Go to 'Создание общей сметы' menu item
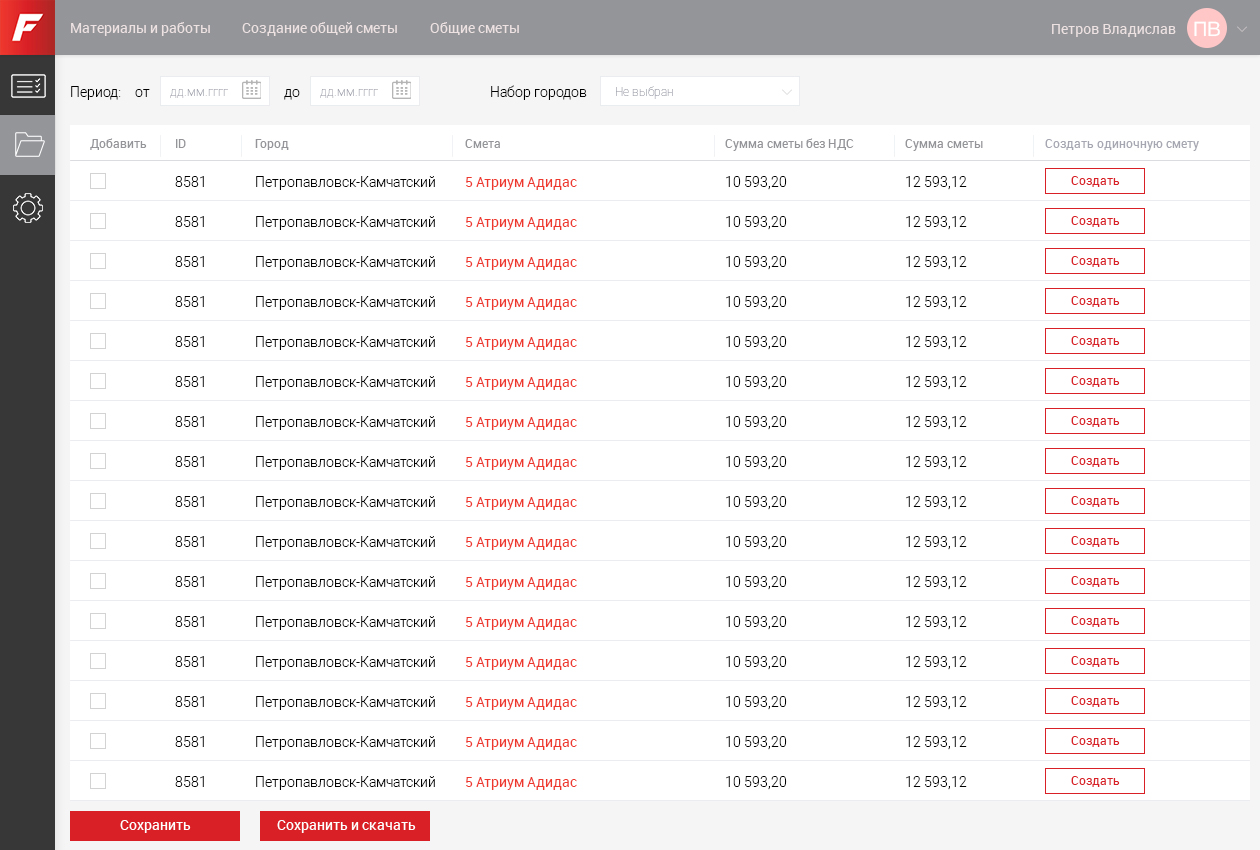1260x850 pixels. point(320,28)
